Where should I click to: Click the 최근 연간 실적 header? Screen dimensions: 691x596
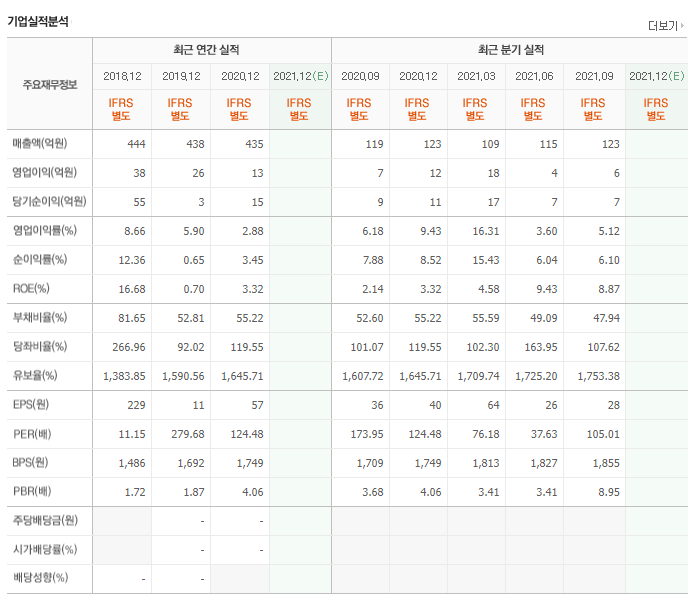pyautogui.click(x=206, y=50)
